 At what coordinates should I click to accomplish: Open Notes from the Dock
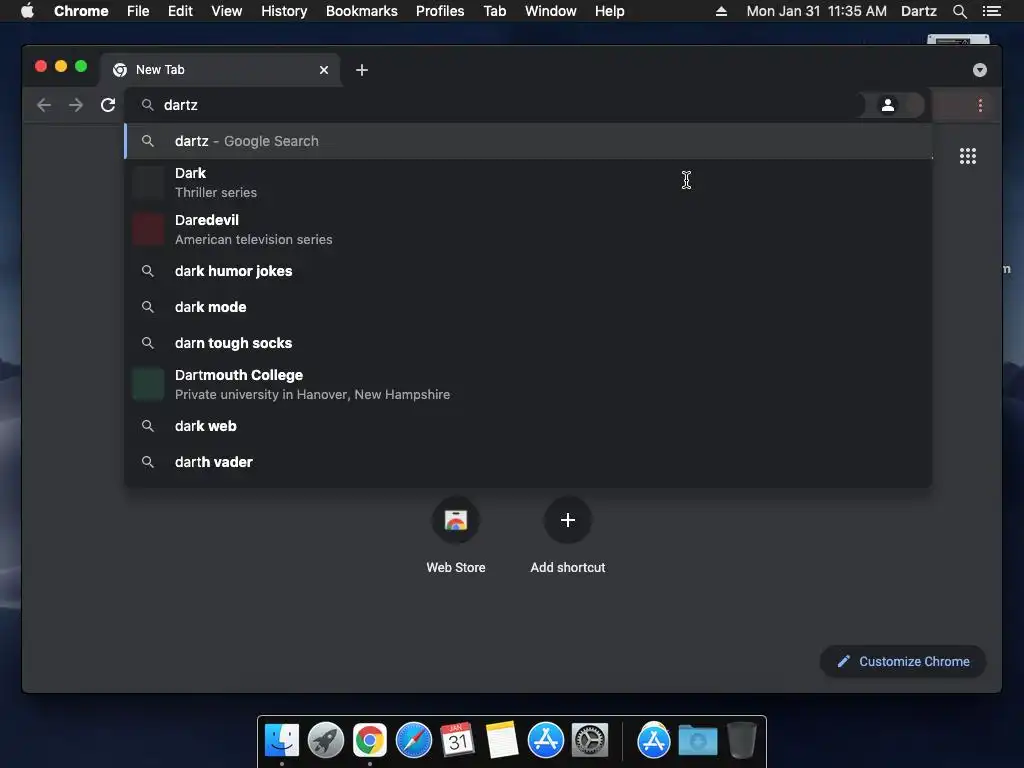pyautogui.click(x=502, y=741)
